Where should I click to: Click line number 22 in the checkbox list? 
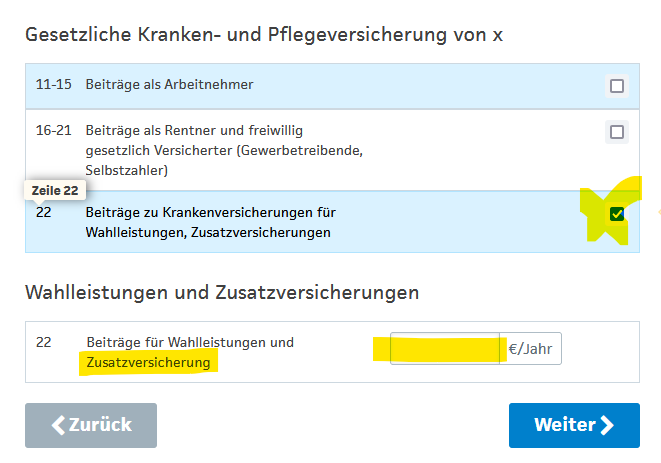coord(43,212)
